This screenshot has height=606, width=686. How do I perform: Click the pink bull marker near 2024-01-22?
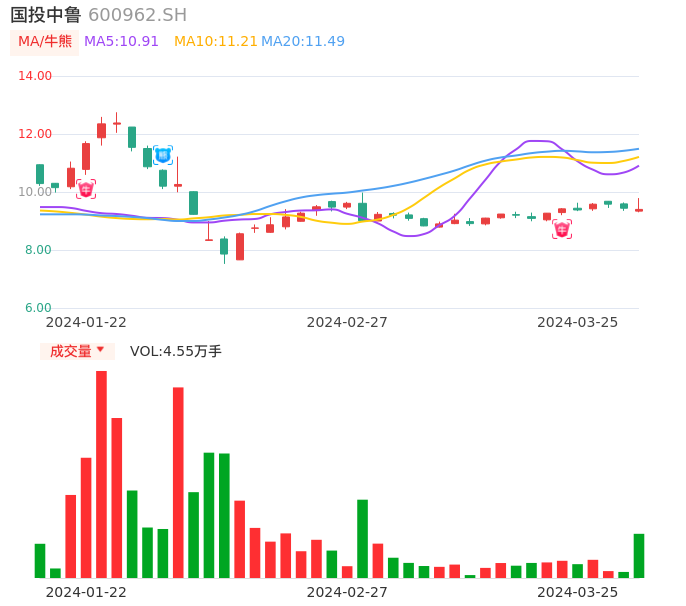pyautogui.click(x=86, y=189)
